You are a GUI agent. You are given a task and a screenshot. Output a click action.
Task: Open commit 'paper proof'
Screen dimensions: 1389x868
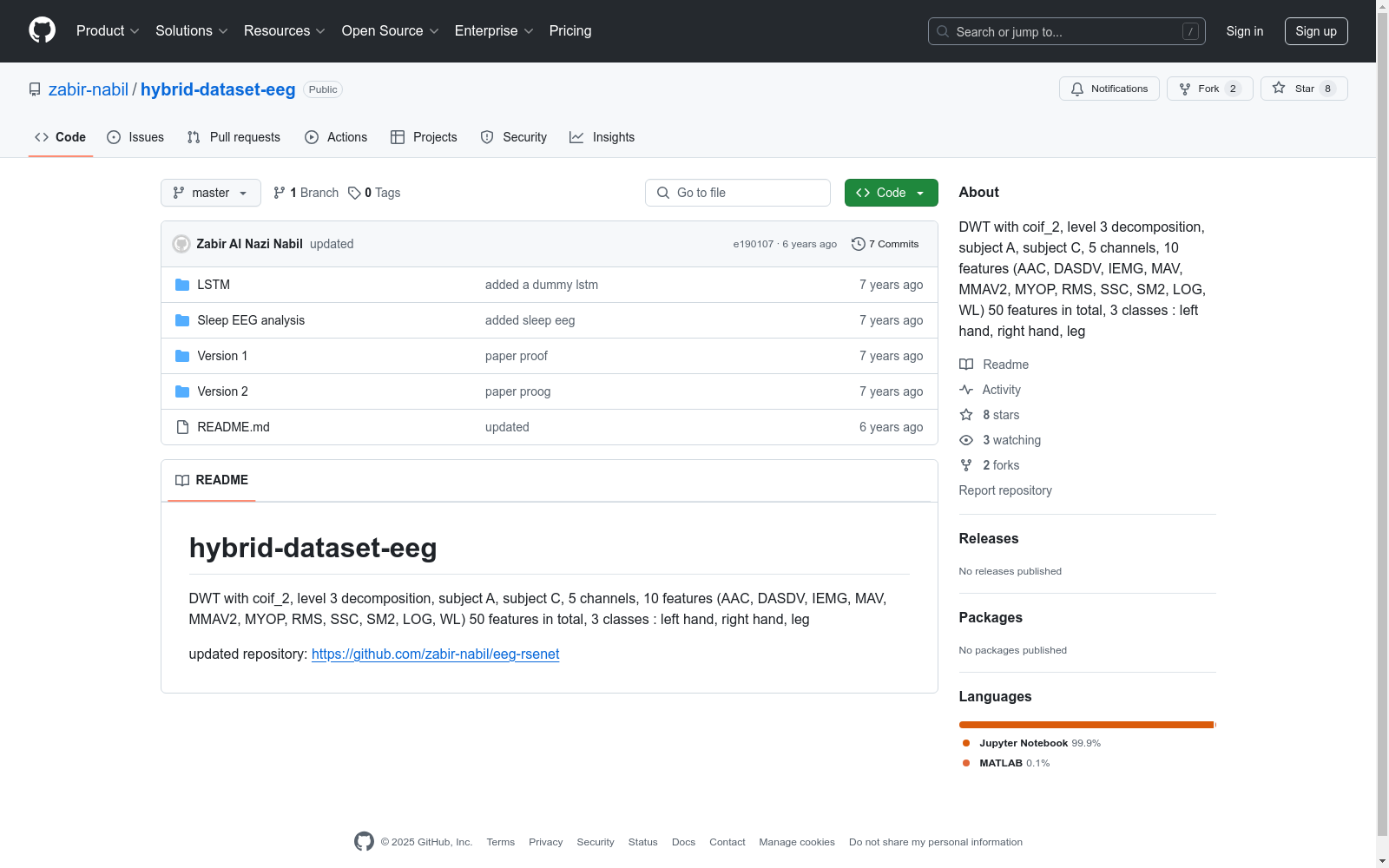coord(517,356)
